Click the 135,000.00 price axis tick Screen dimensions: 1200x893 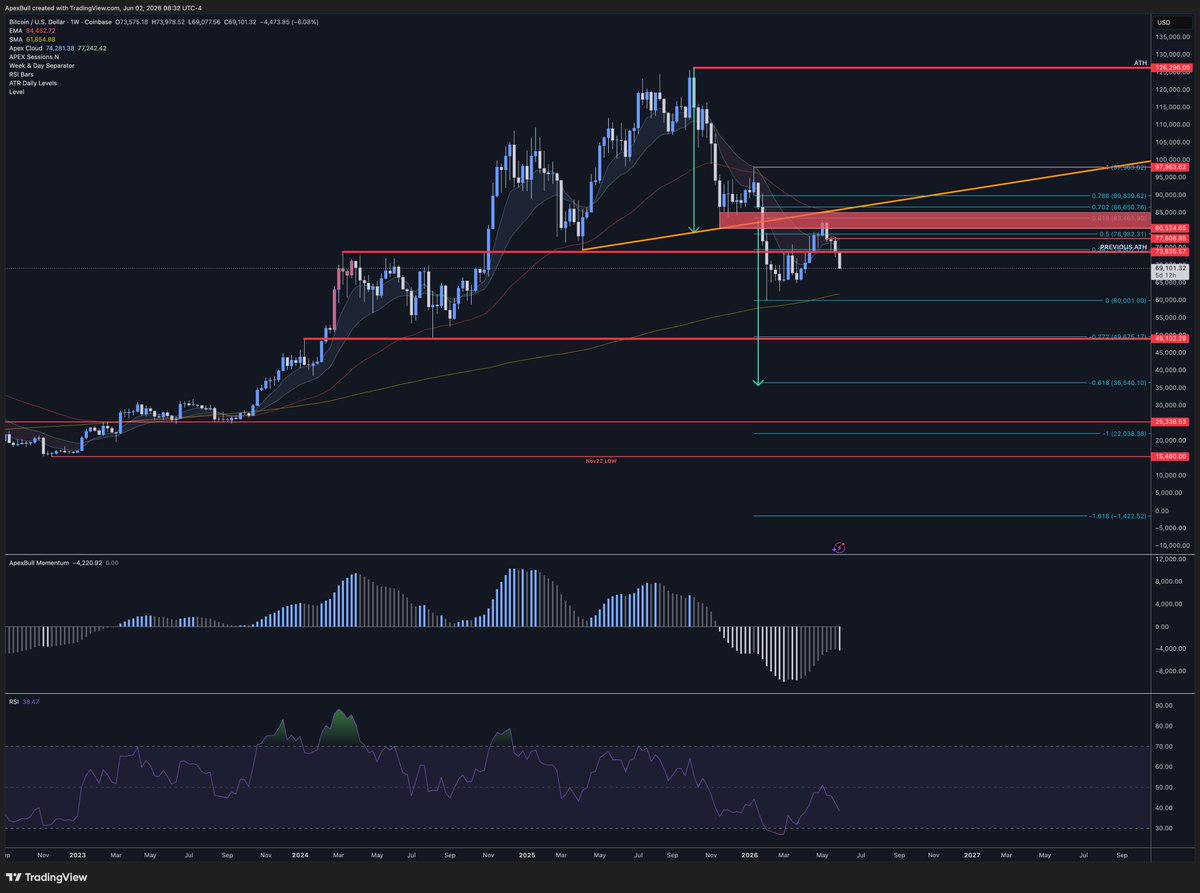click(1172, 37)
